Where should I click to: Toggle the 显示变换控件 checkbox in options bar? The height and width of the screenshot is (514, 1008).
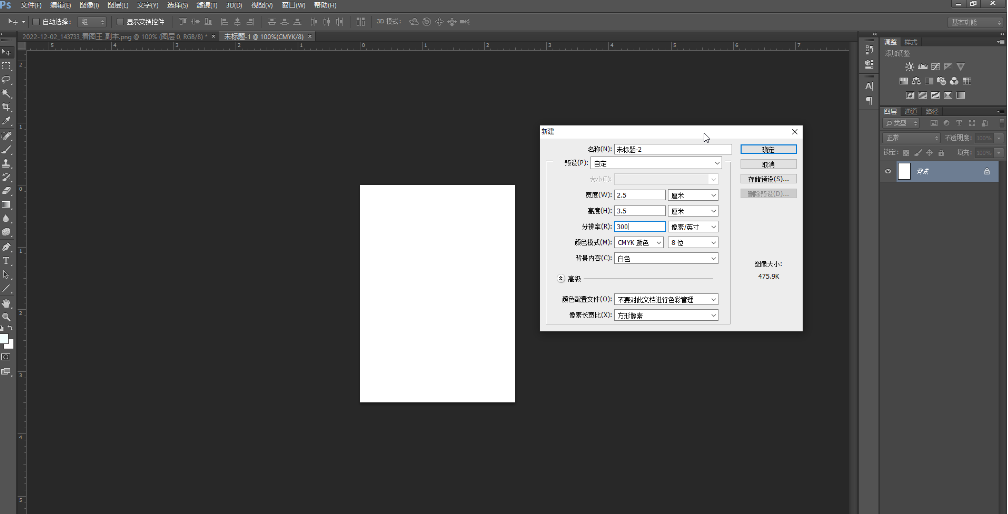[119, 21]
